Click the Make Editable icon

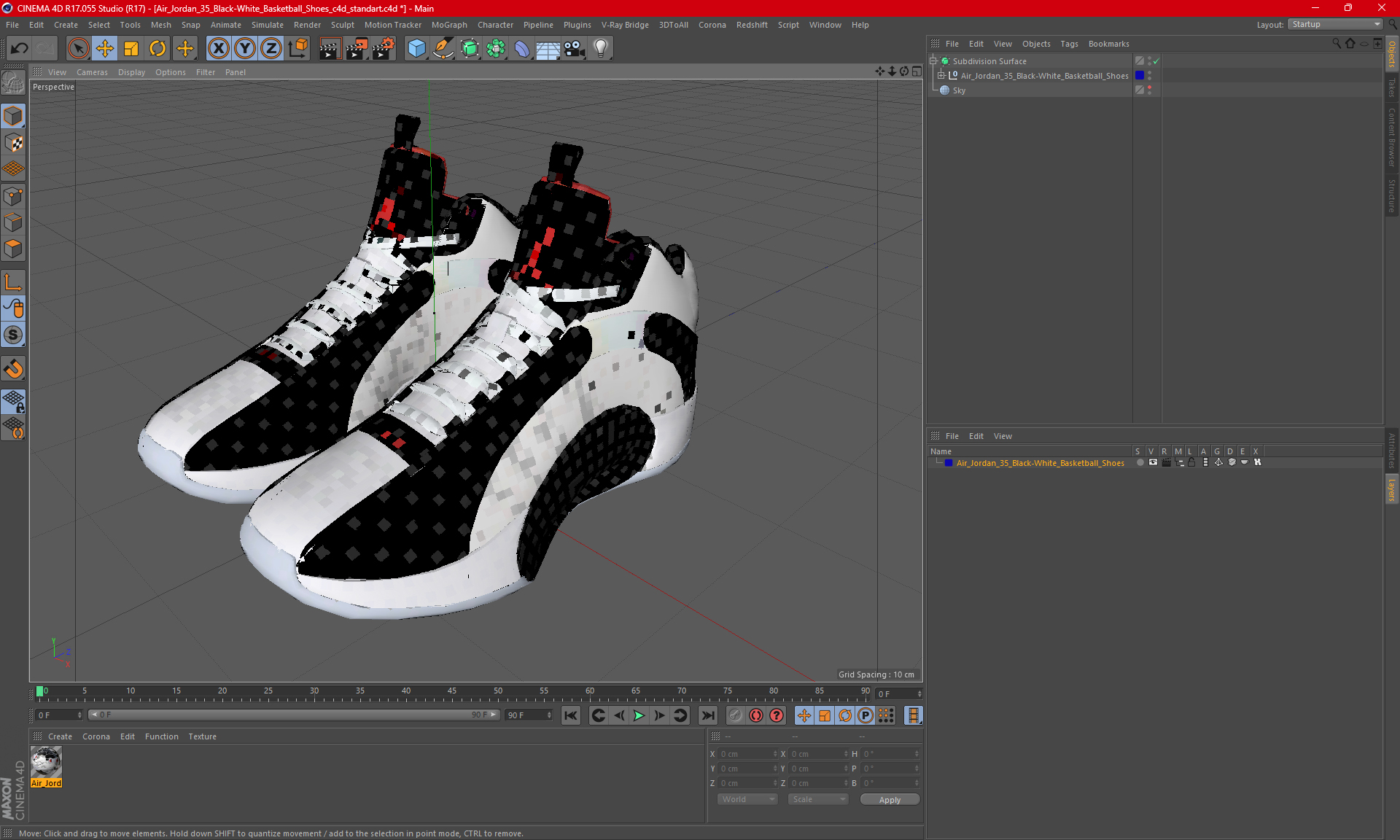(13, 83)
